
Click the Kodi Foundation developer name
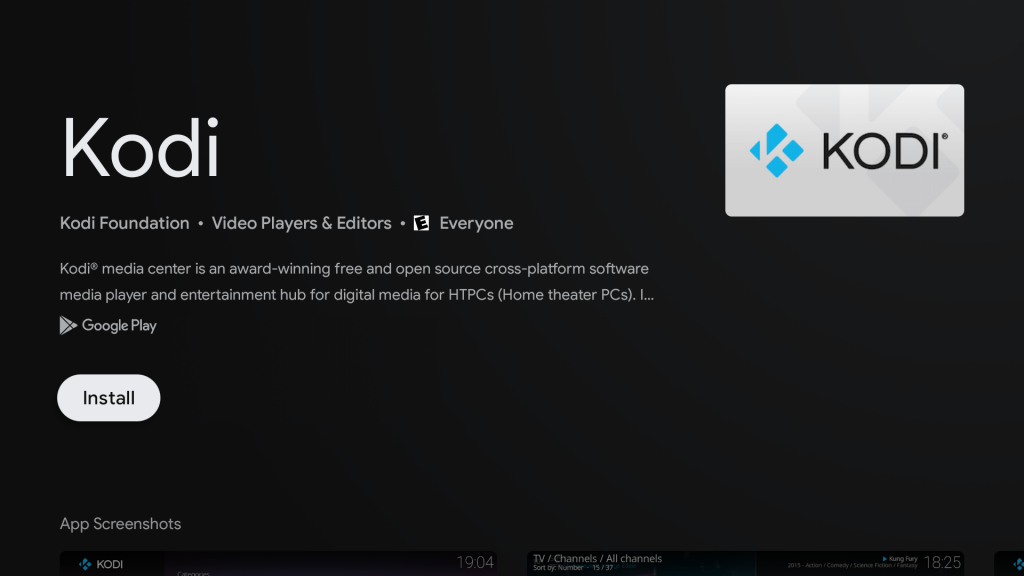click(x=124, y=223)
